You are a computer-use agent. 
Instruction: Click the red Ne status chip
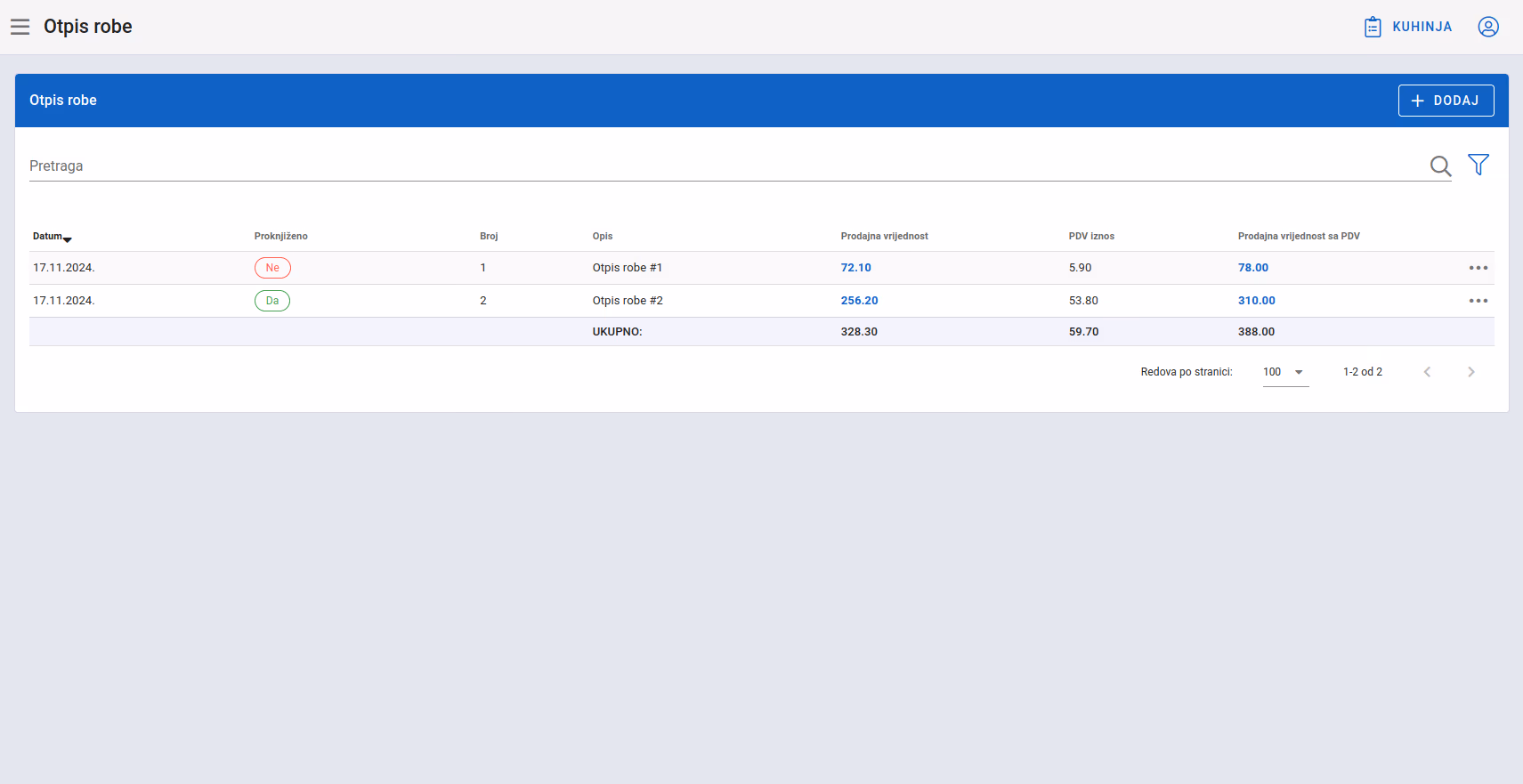coord(272,268)
